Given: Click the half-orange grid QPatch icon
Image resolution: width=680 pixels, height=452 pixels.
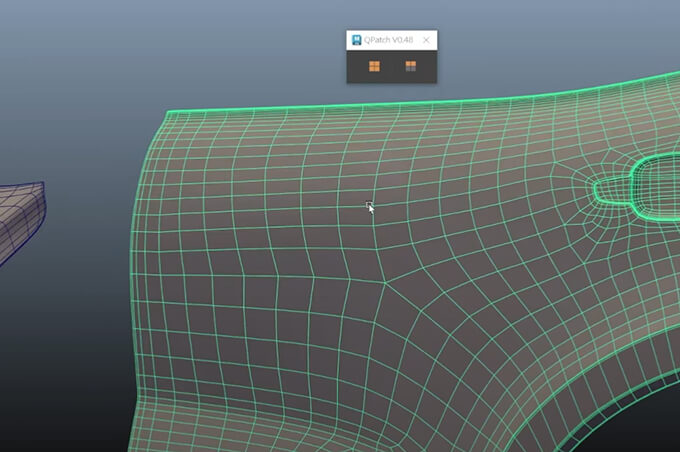Looking at the screenshot, I should point(410,66).
